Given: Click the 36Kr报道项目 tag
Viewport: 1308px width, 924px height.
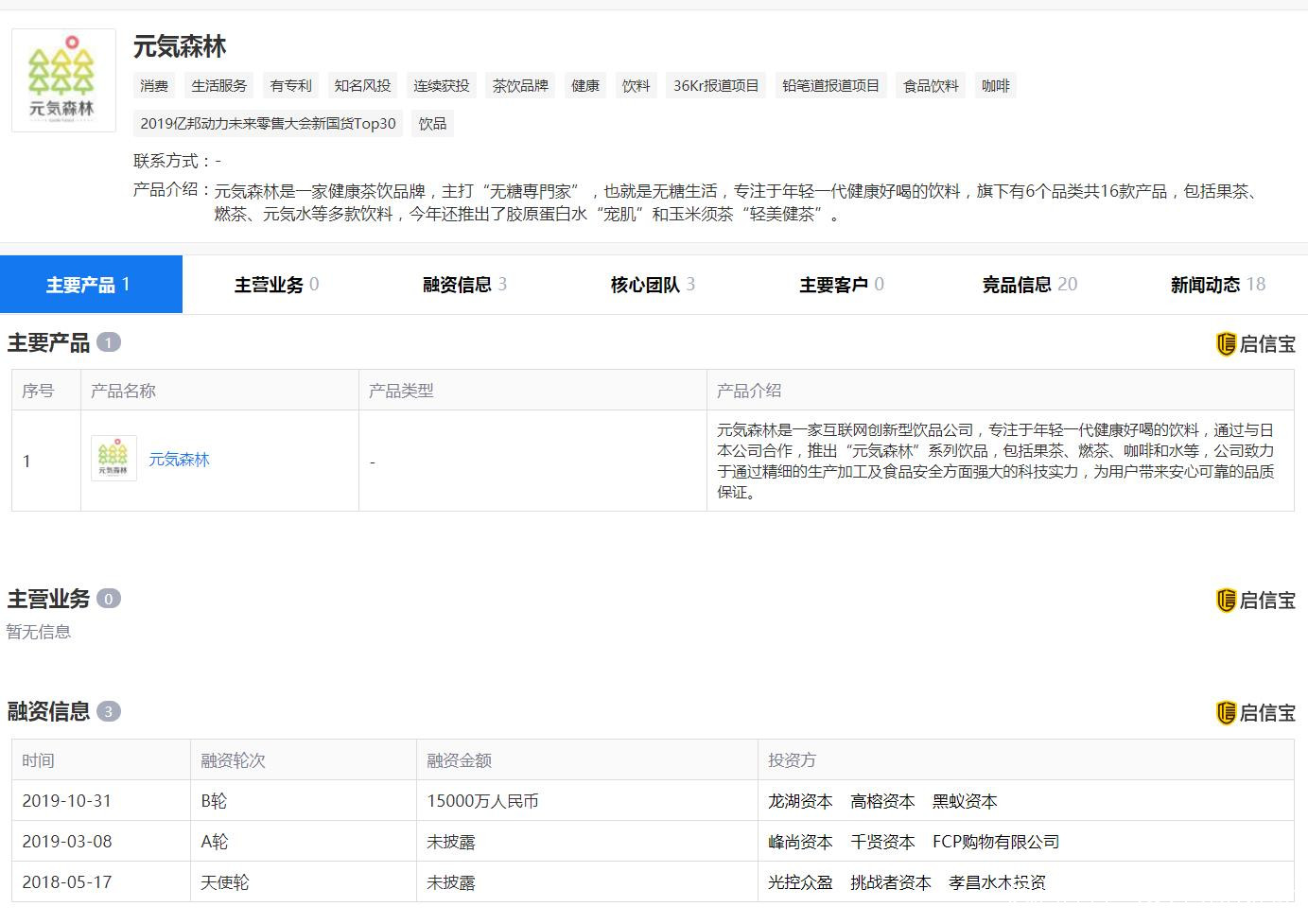Looking at the screenshot, I should tap(716, 86).
